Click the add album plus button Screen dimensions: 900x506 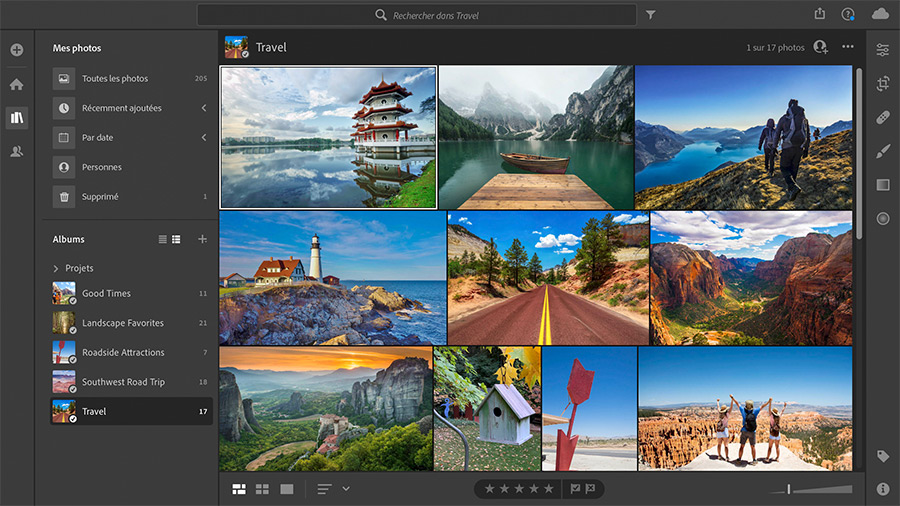pos(202,239)
